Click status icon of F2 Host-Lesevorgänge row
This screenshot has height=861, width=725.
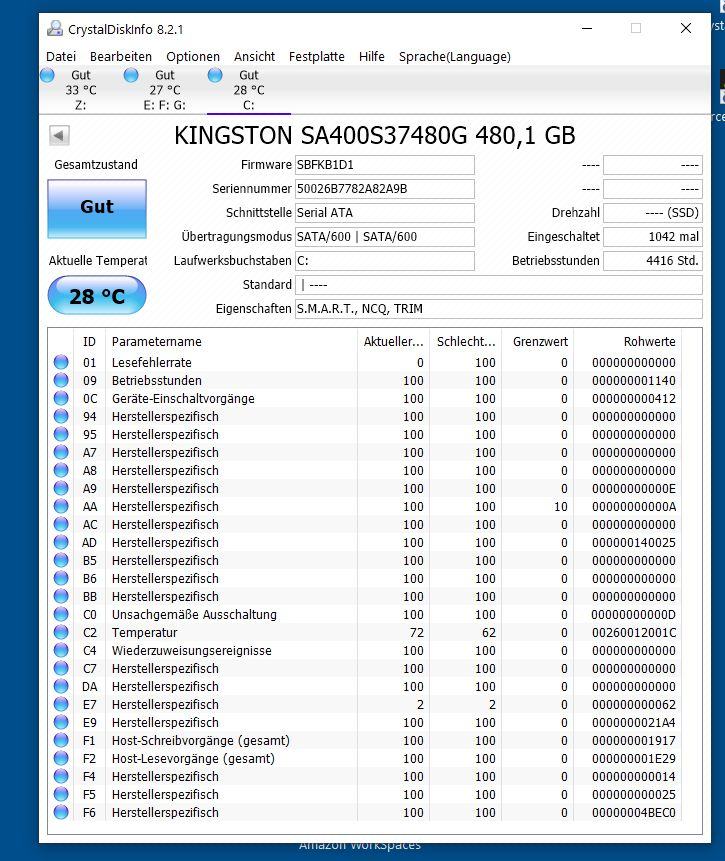[x=61, y=758]
